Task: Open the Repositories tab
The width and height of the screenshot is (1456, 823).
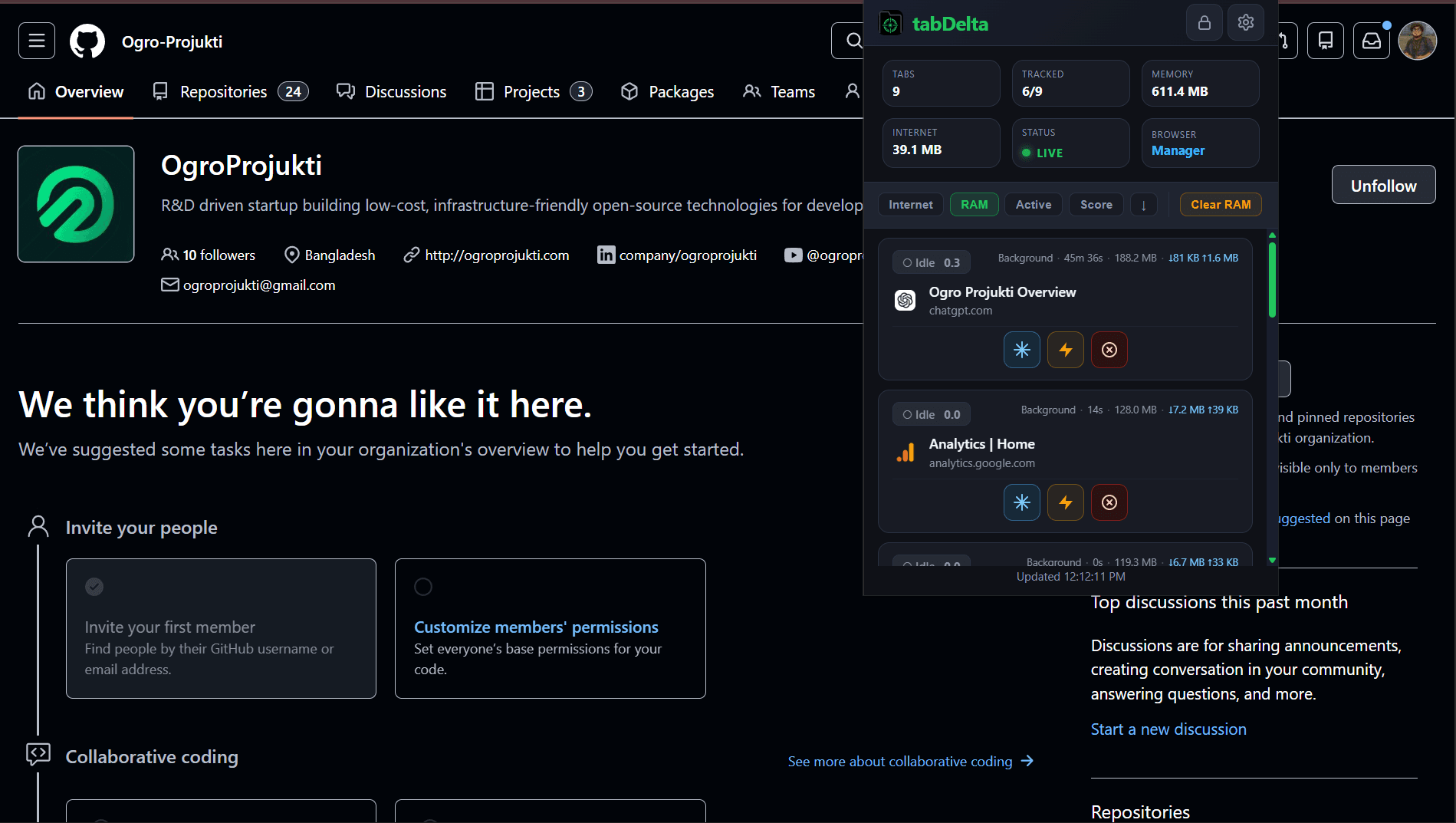Action: tap(231, 91)
